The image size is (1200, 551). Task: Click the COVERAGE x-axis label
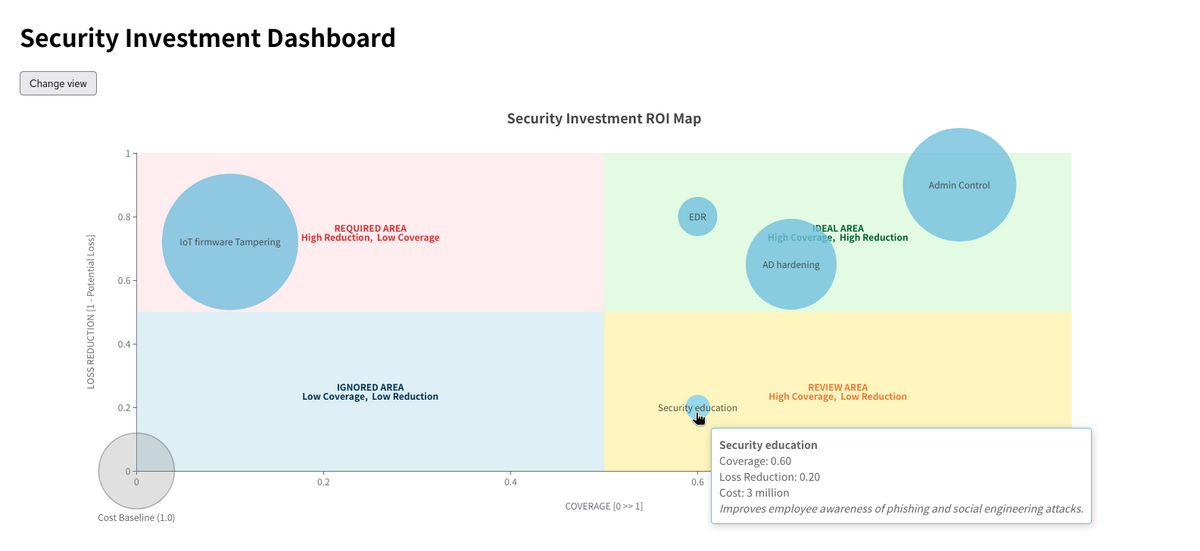[603, 506]
